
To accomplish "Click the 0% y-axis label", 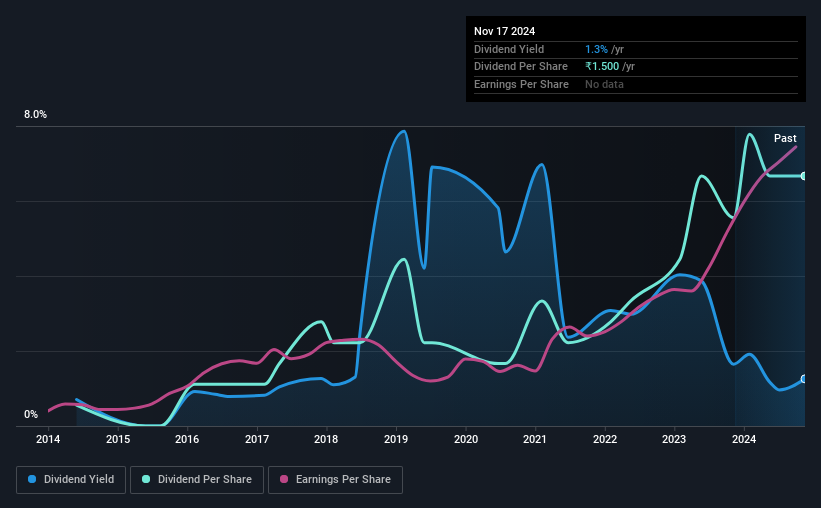I will point(31,414).
